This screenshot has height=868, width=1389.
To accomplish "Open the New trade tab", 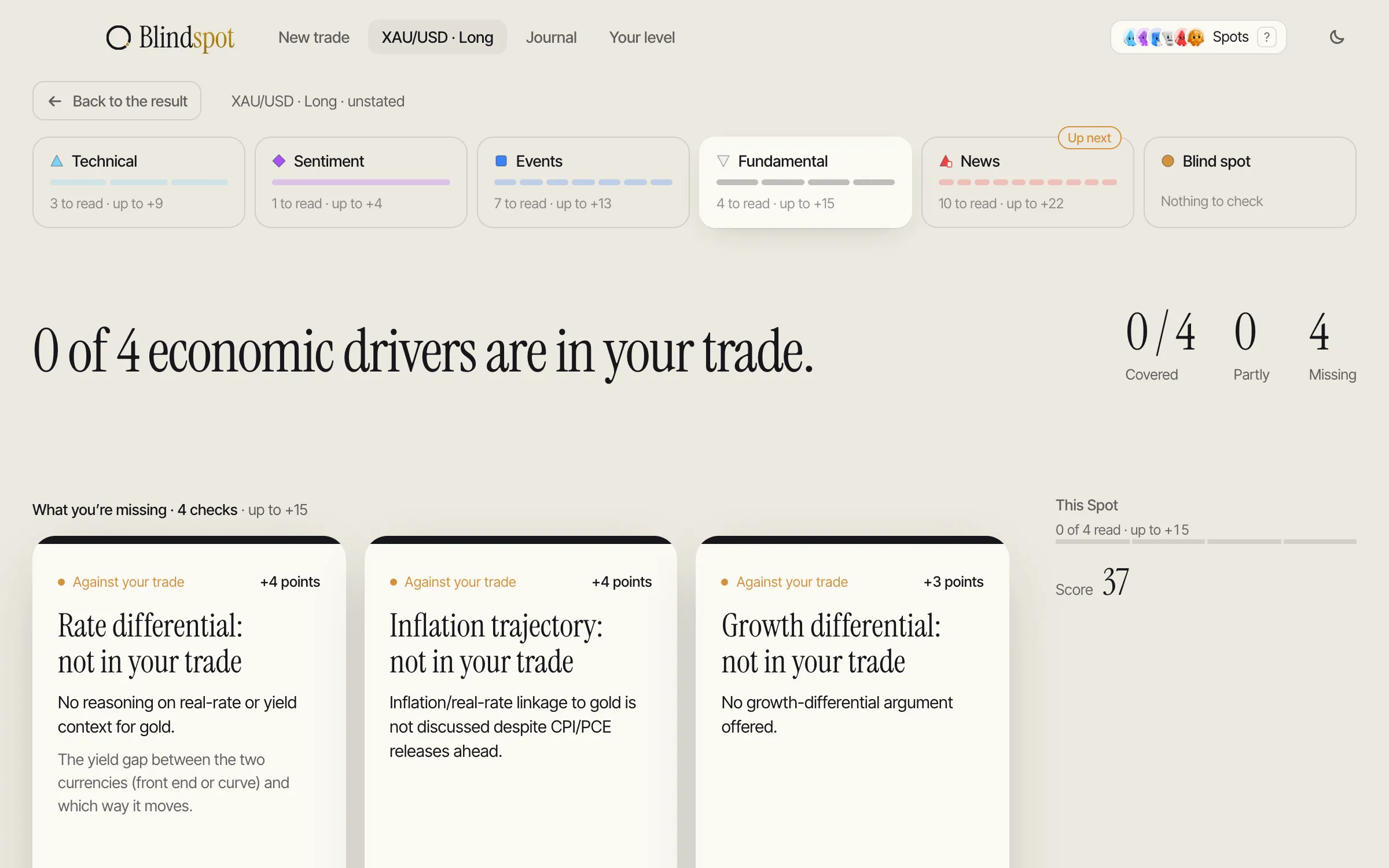I will (x=314, y=37).
